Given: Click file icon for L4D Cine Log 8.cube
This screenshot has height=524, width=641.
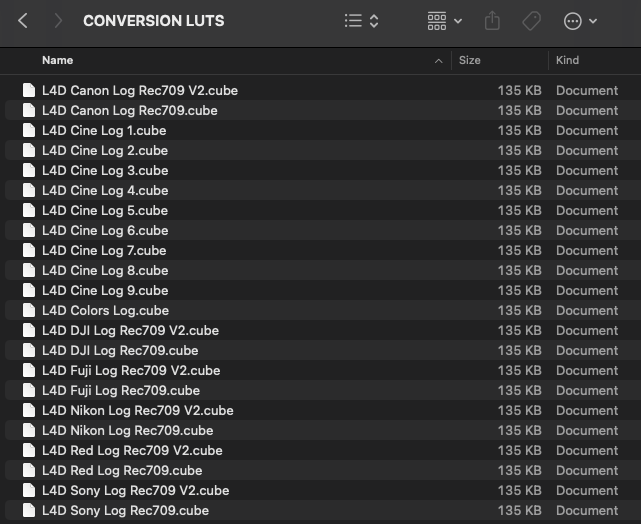Looking at the screenshot, I should (29, 270).
